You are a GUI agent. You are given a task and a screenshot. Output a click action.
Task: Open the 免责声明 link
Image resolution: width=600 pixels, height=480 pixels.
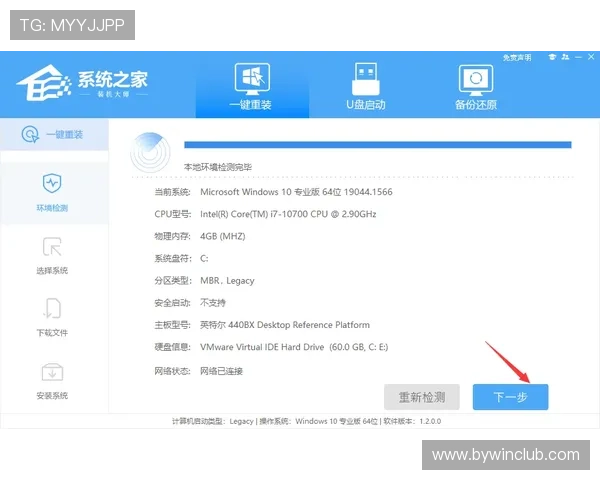[517, 57]
